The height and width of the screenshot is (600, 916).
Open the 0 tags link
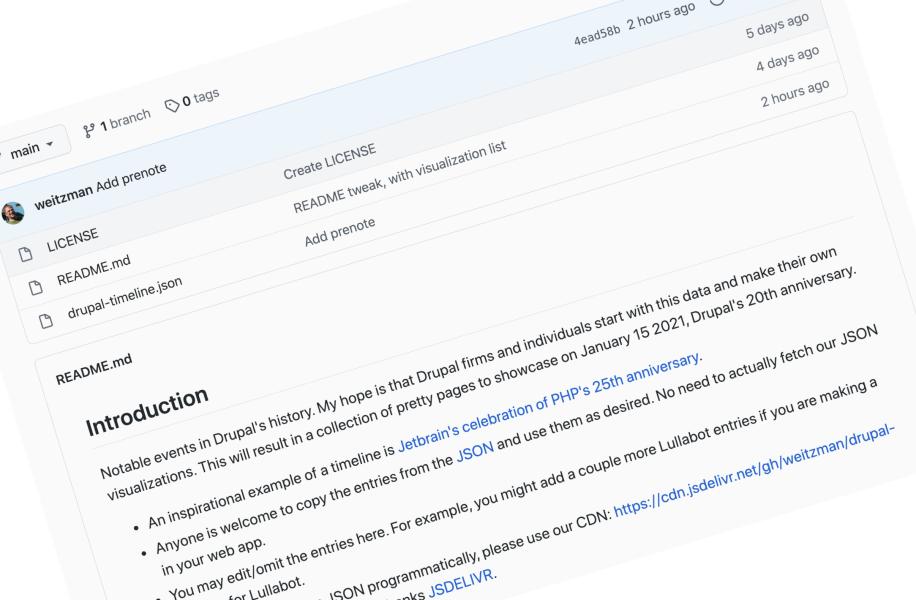(200, 98)
